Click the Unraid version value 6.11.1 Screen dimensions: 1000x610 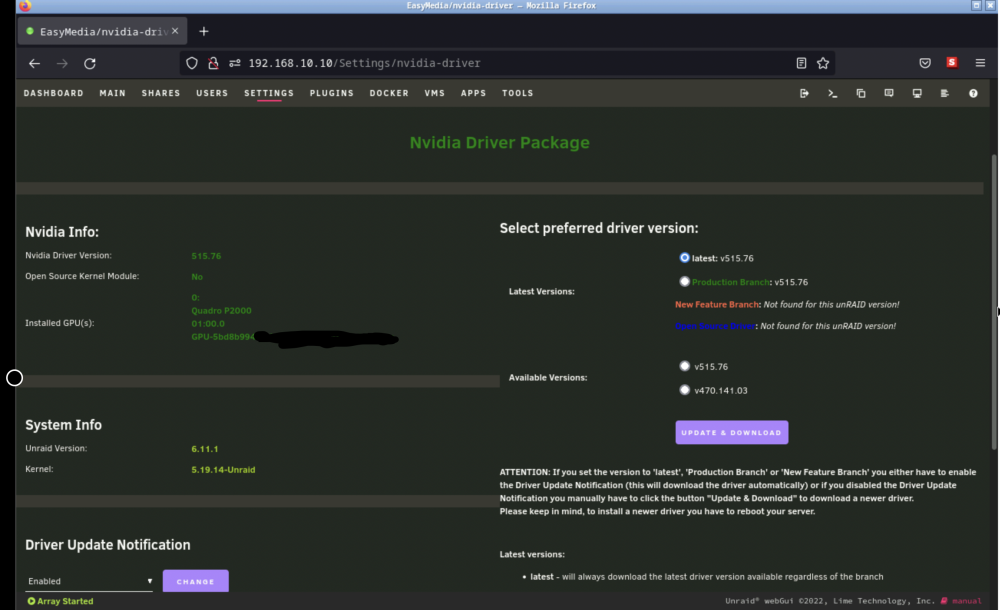click(205, 449)
